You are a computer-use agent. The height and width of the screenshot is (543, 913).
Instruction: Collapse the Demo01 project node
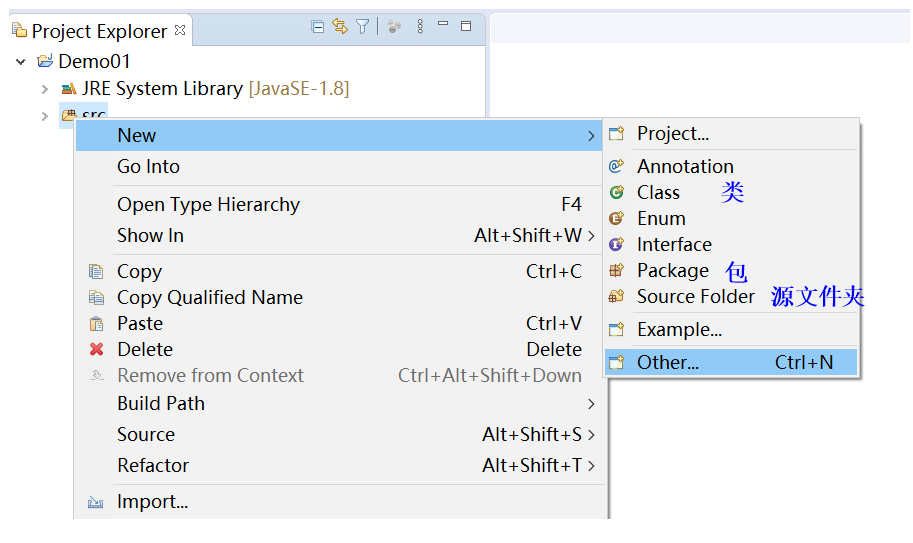[x=21, y=61]
